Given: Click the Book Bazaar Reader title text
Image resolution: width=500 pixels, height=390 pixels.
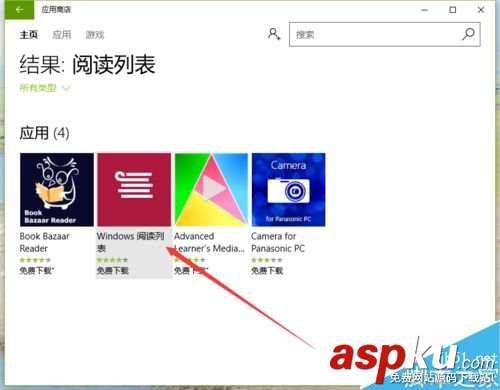Looking at the screenshot, I should point(44,242).
